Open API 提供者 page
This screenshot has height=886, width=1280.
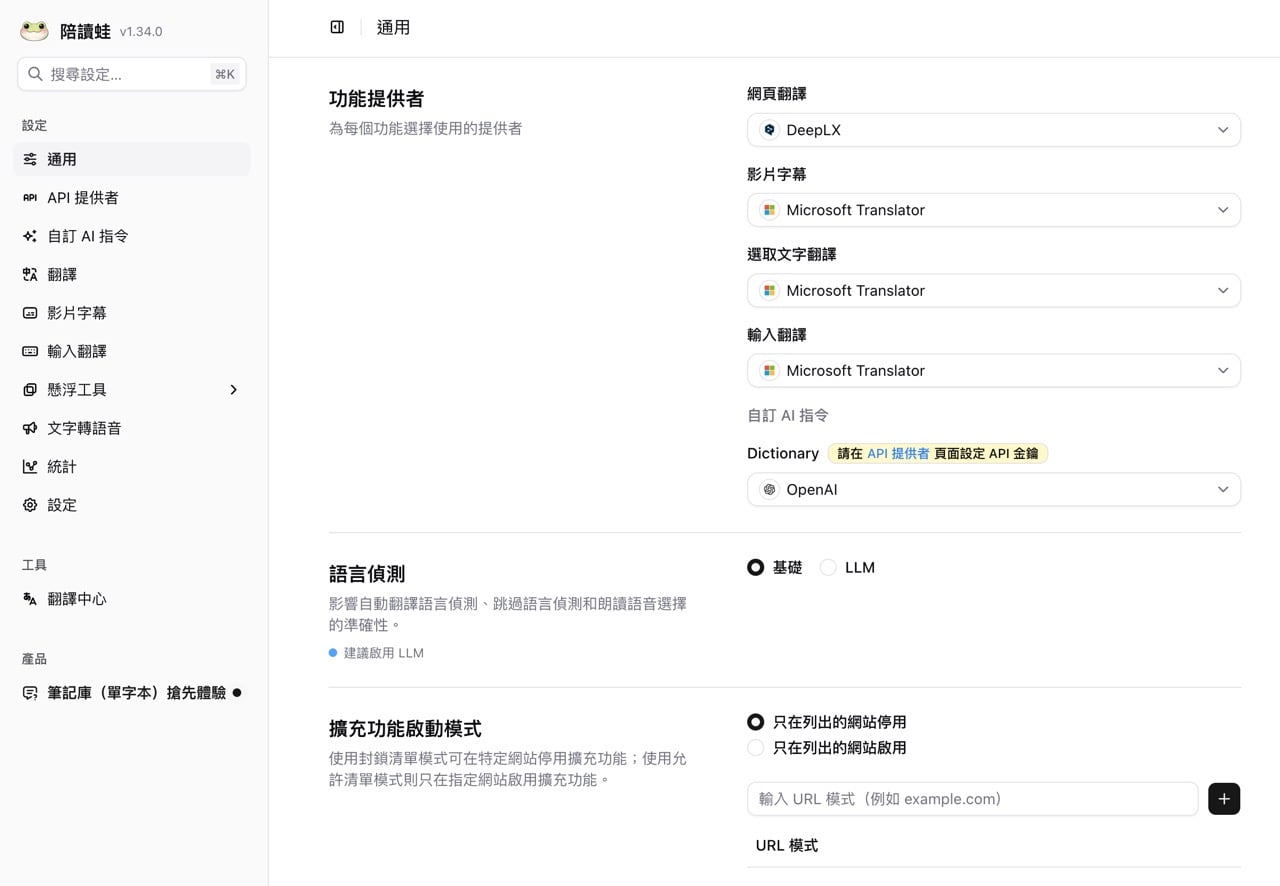[x=132, y=198]
